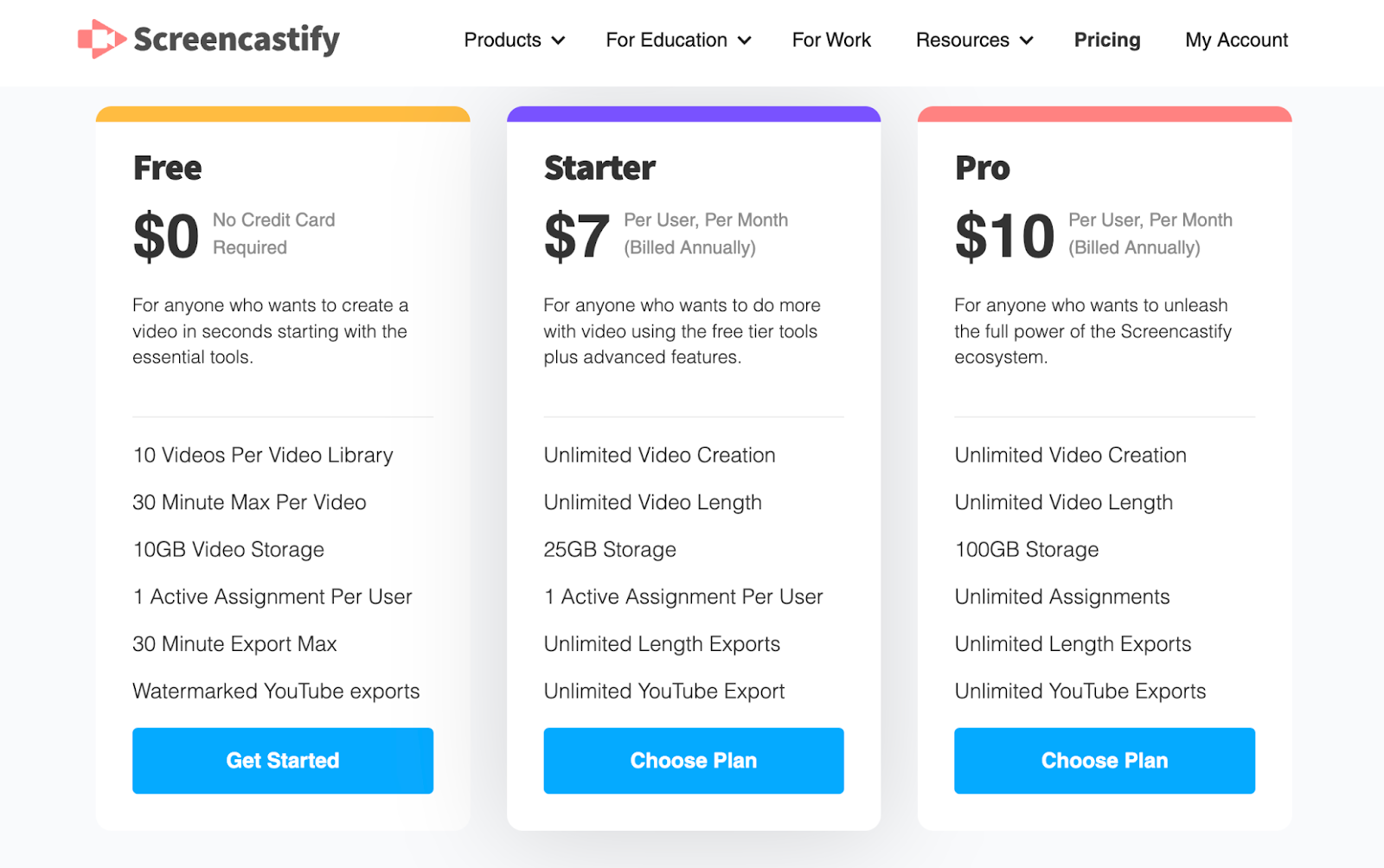The height and width of the screenshot is (868, 1384).
Task: Open the For Education menu item
Action: (666, 40)
